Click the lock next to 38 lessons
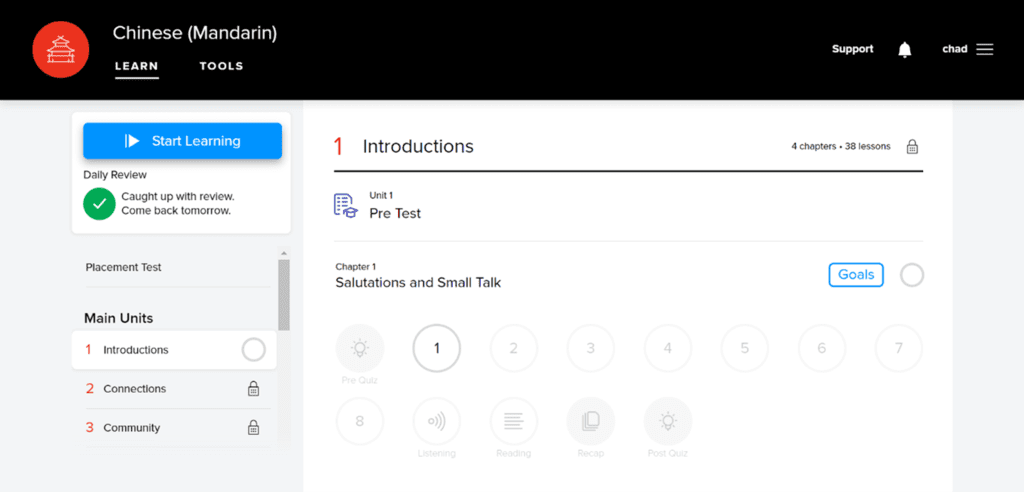Screen dimensions: 1024x492 pos(912,147)
